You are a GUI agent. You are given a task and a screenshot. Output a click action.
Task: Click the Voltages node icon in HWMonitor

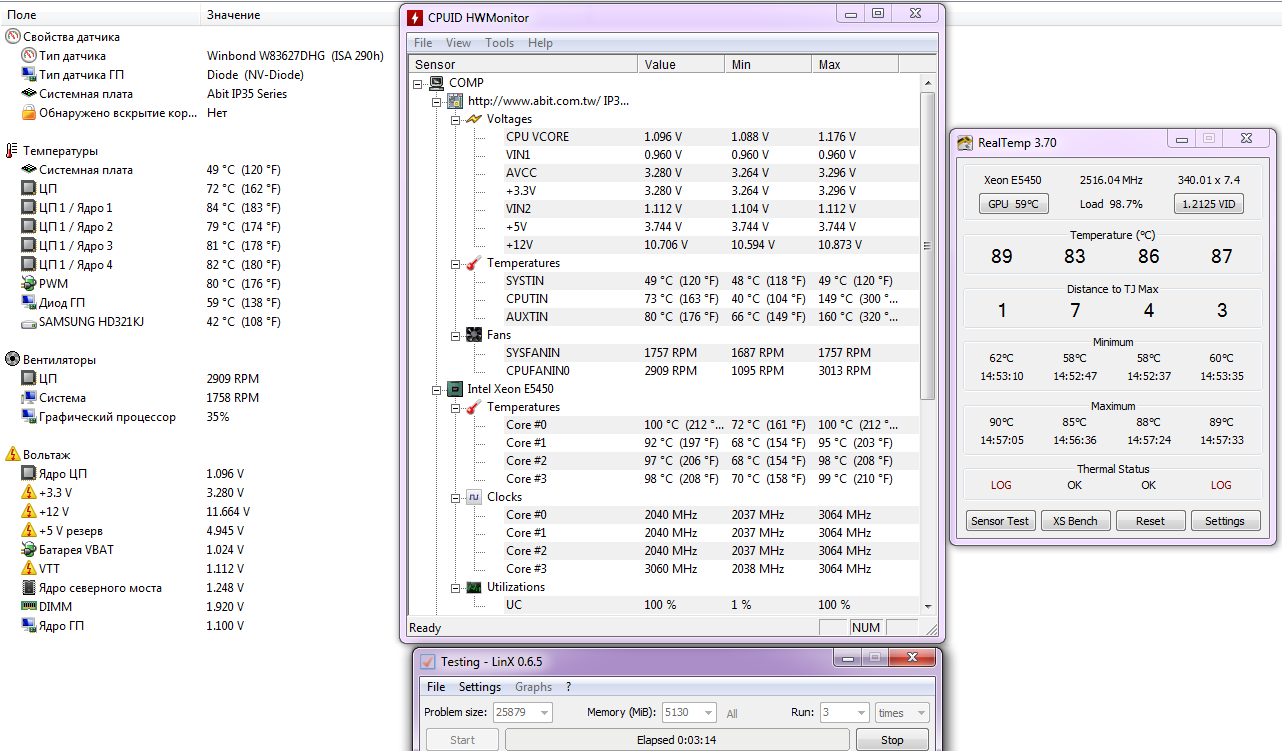pos(474,119)
